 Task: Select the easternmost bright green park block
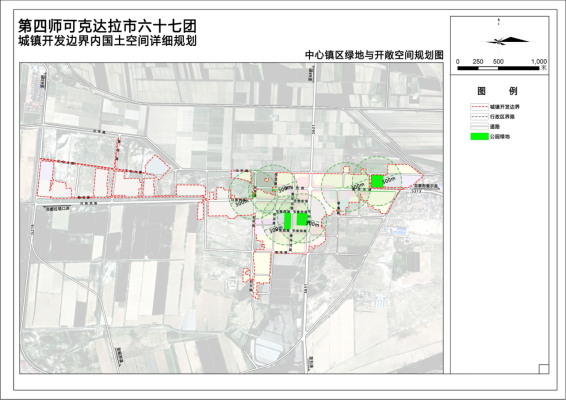(377, 181)
